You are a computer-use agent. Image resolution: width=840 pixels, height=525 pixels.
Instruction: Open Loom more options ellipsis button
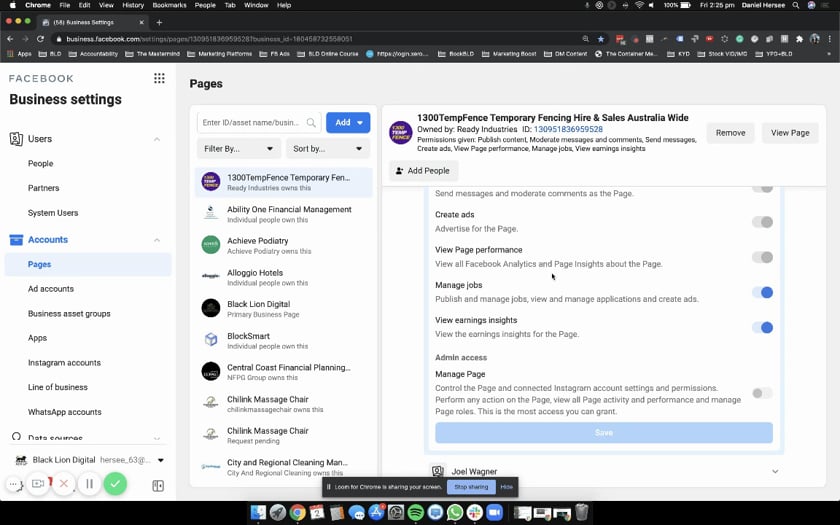coord(13,484)
